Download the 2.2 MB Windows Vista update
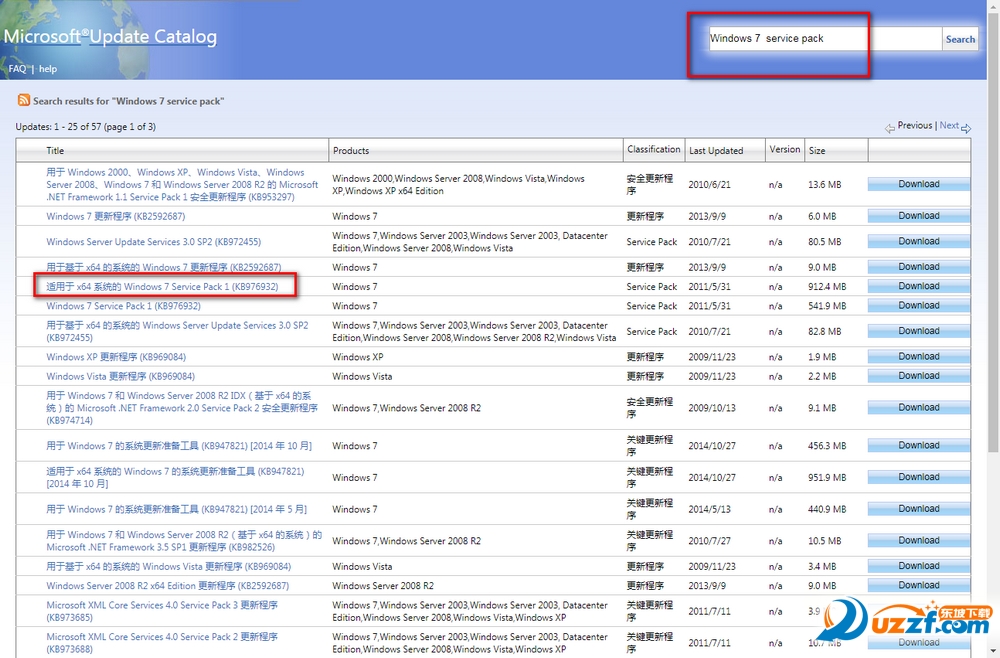 pyautogui.click(x=918, y=376)
